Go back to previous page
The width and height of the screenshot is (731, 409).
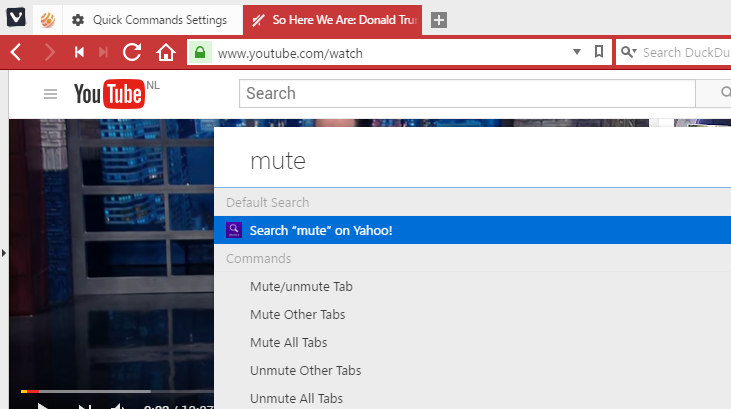(x=16, y=52)
